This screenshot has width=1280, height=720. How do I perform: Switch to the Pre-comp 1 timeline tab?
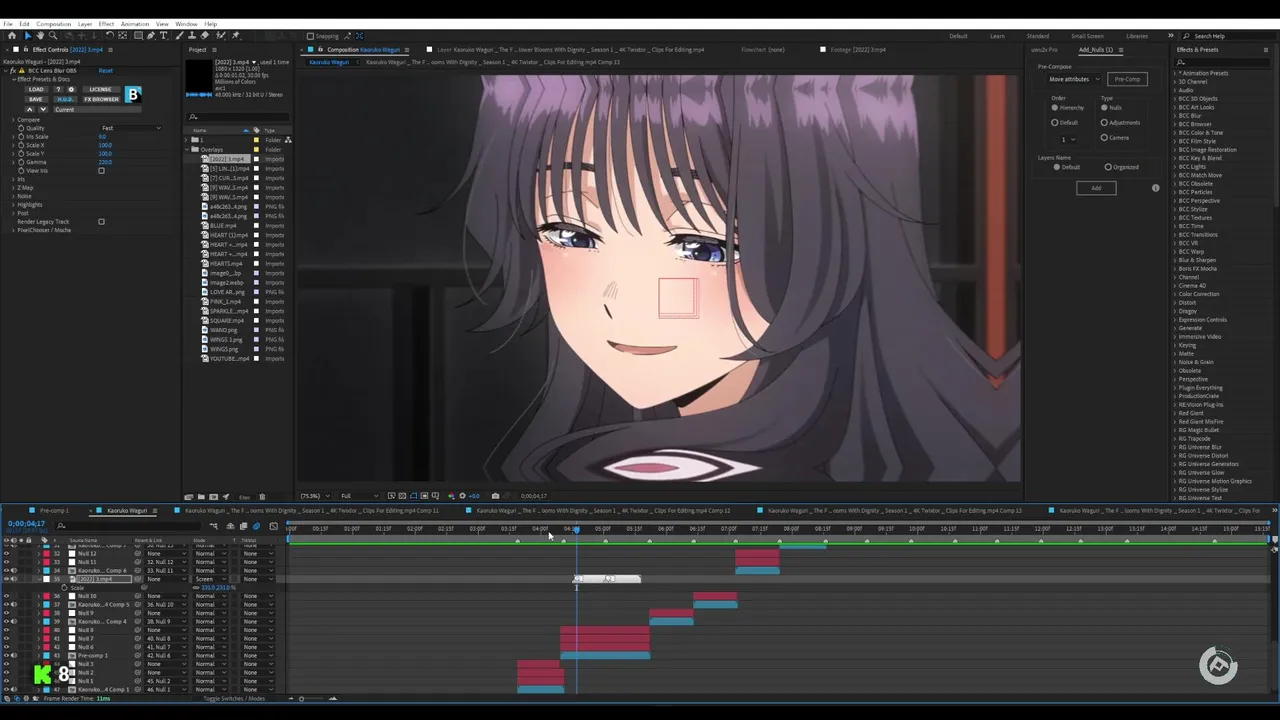pyautogui.click(x=54, y=510)
